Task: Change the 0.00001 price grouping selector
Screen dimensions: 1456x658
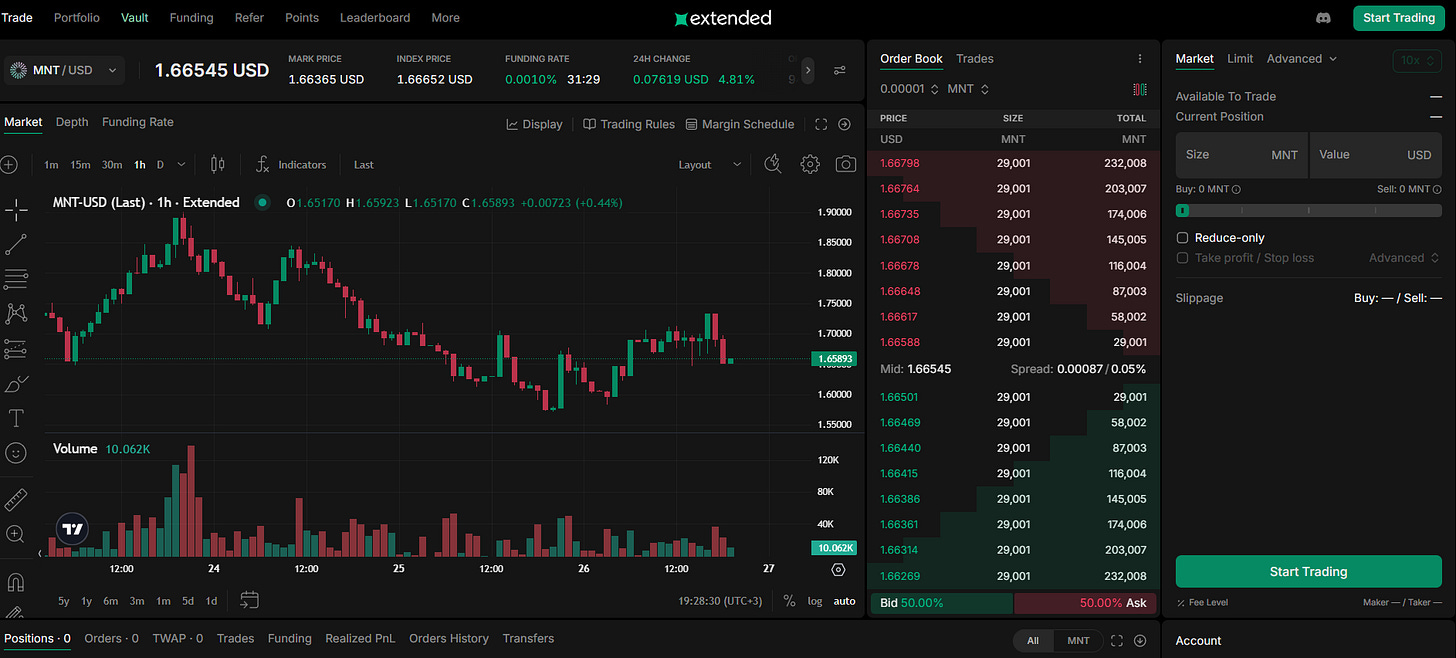Action: click(909, 89)
